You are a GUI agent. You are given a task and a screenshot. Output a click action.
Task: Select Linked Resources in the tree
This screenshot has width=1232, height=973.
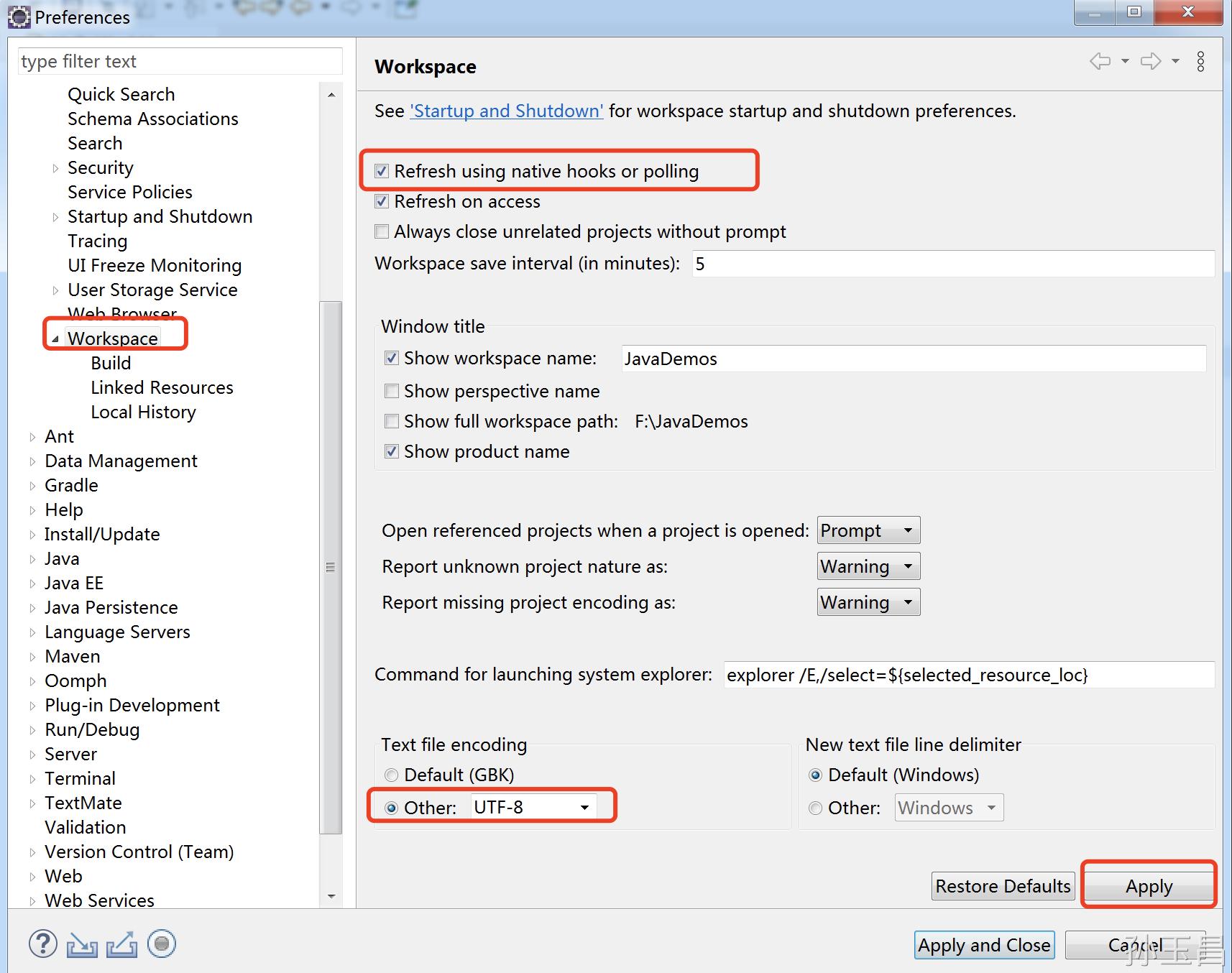click(162, 388)
